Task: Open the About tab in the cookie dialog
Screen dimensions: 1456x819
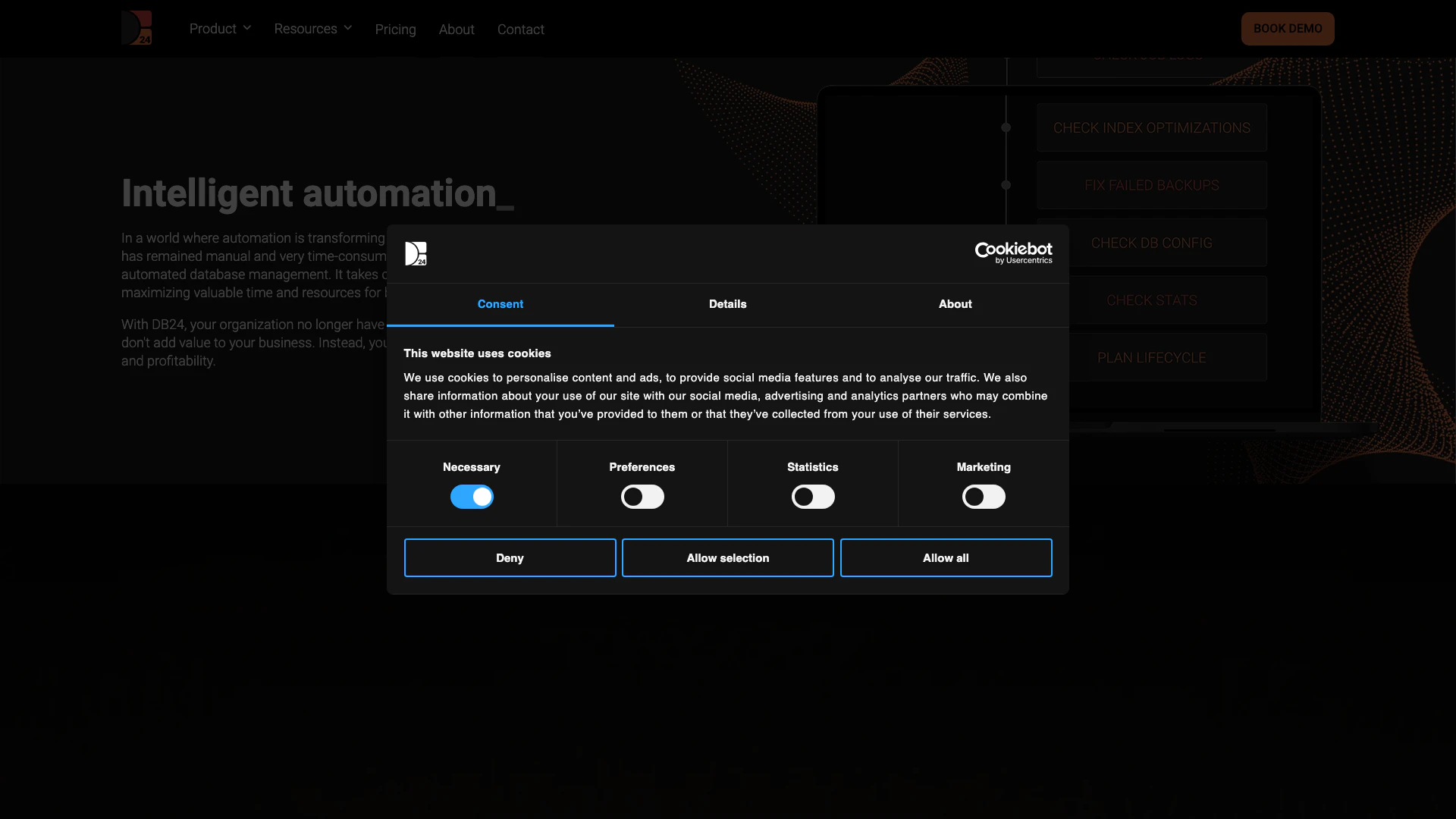Action: click(955, 304)
